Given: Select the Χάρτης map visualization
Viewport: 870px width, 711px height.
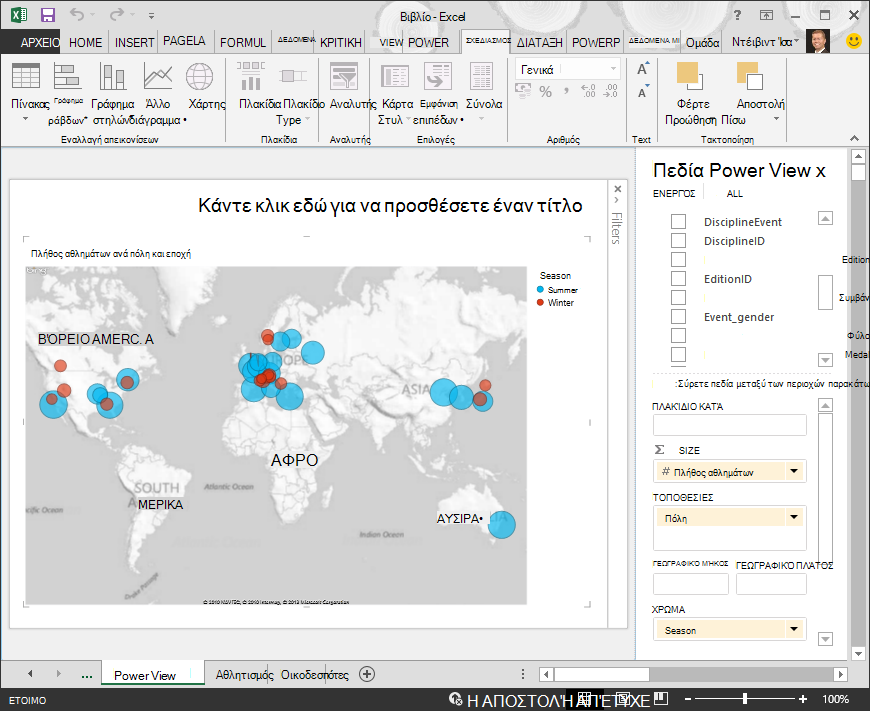Looking at the screenshot, I should click(x=199, y=76).
